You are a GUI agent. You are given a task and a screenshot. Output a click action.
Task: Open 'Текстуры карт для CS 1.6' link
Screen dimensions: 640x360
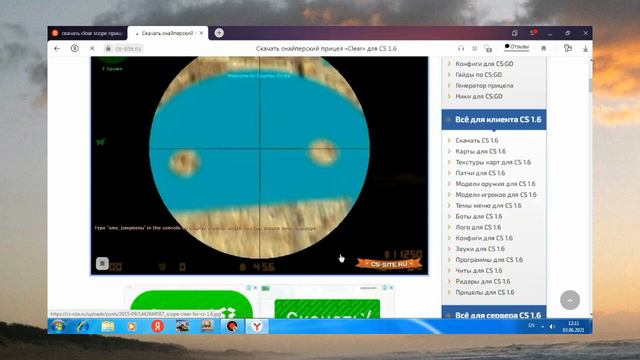point(493,162)
